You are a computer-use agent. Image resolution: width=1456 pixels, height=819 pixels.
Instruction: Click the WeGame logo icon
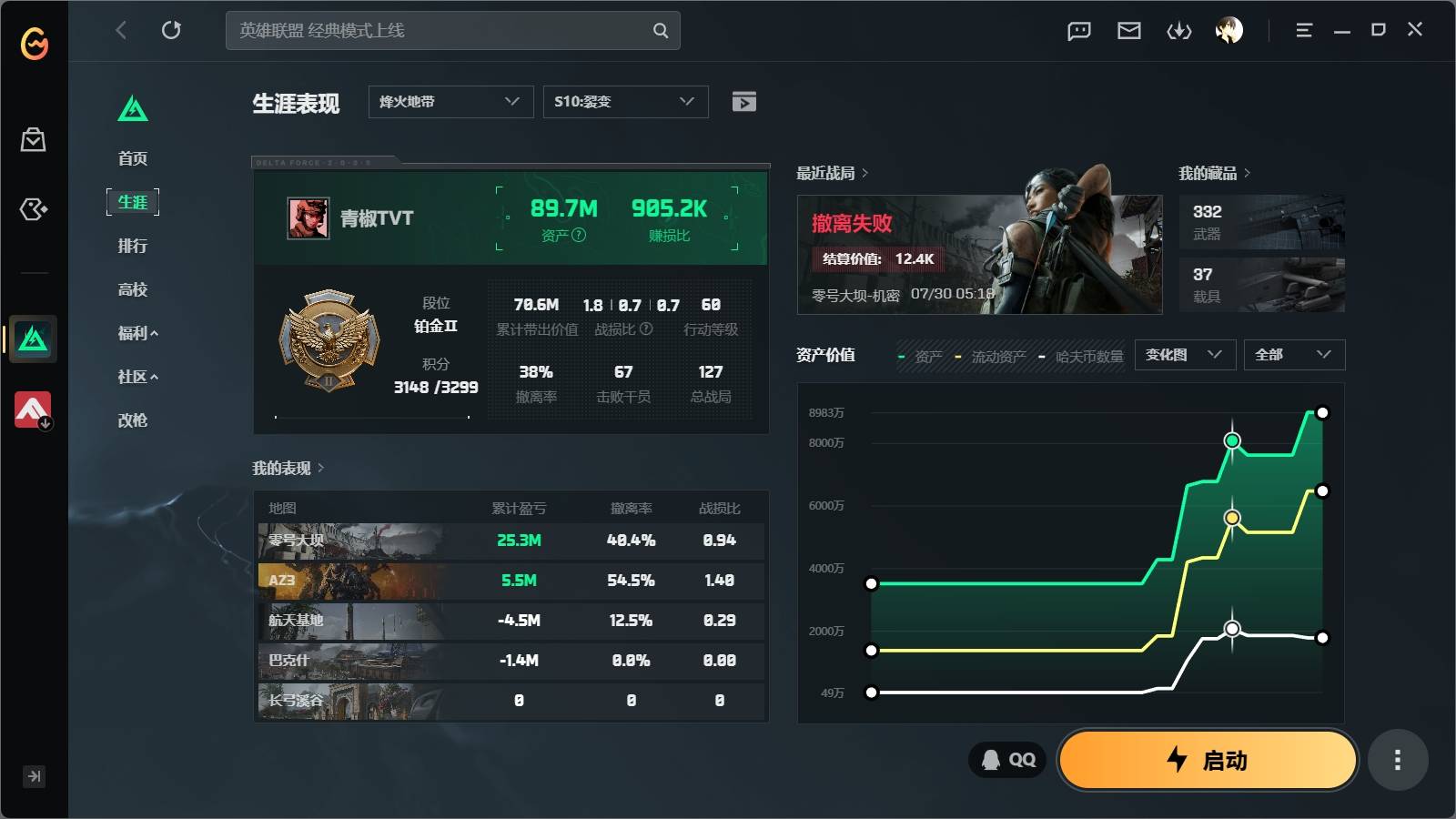coord(35,43)
